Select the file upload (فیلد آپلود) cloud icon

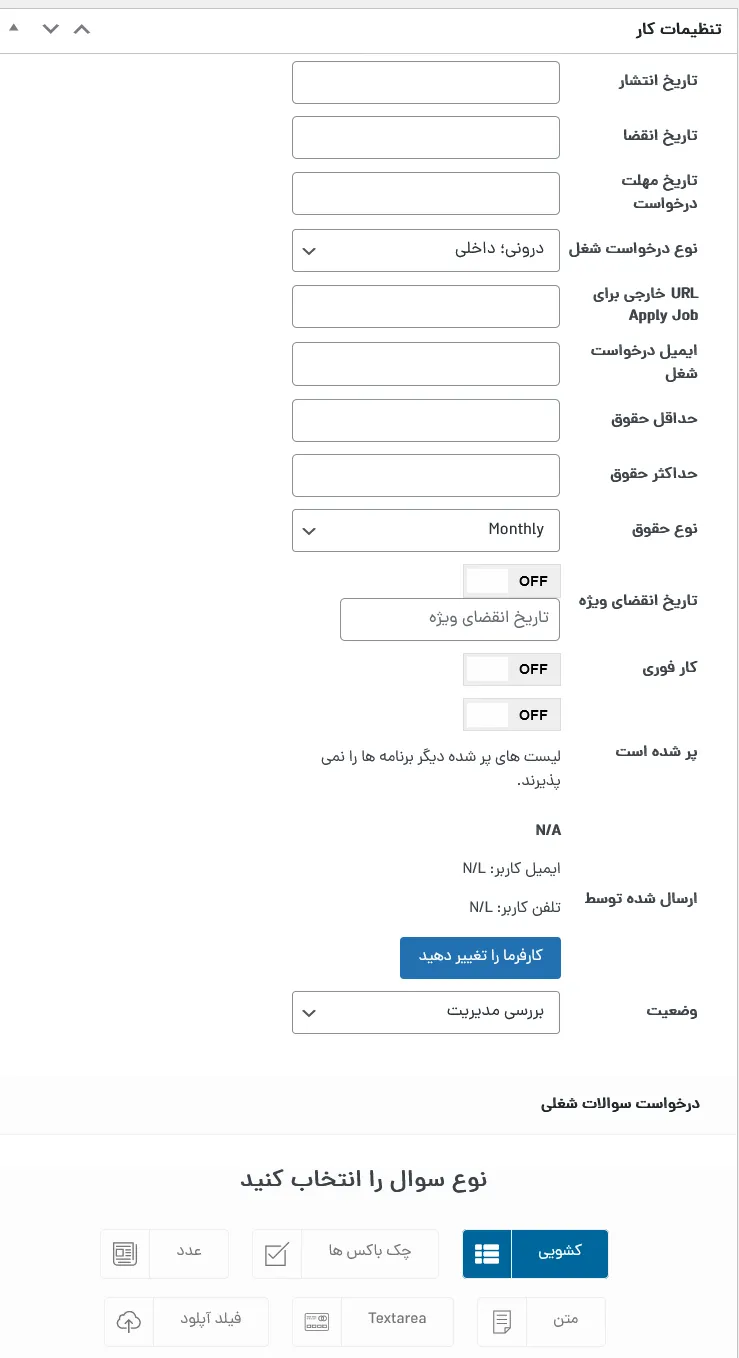[129, 1321]
